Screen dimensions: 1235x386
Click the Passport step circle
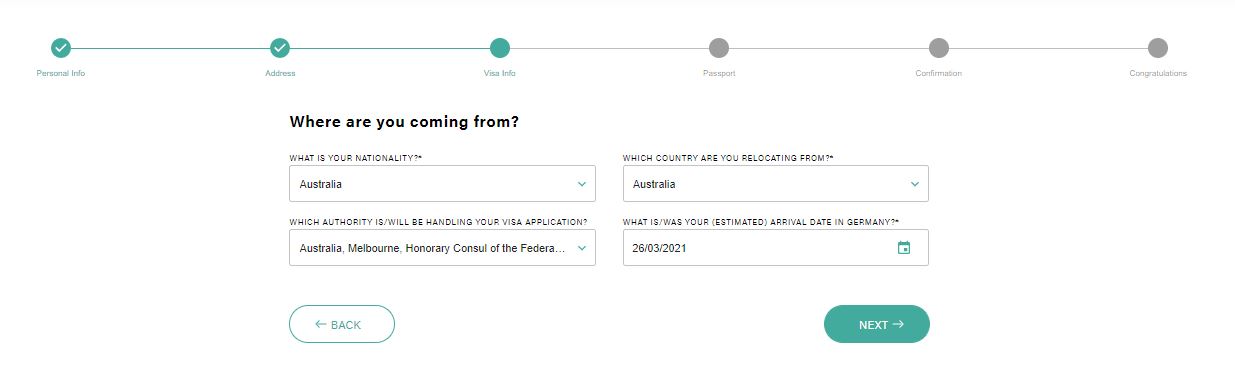point(719,48)
